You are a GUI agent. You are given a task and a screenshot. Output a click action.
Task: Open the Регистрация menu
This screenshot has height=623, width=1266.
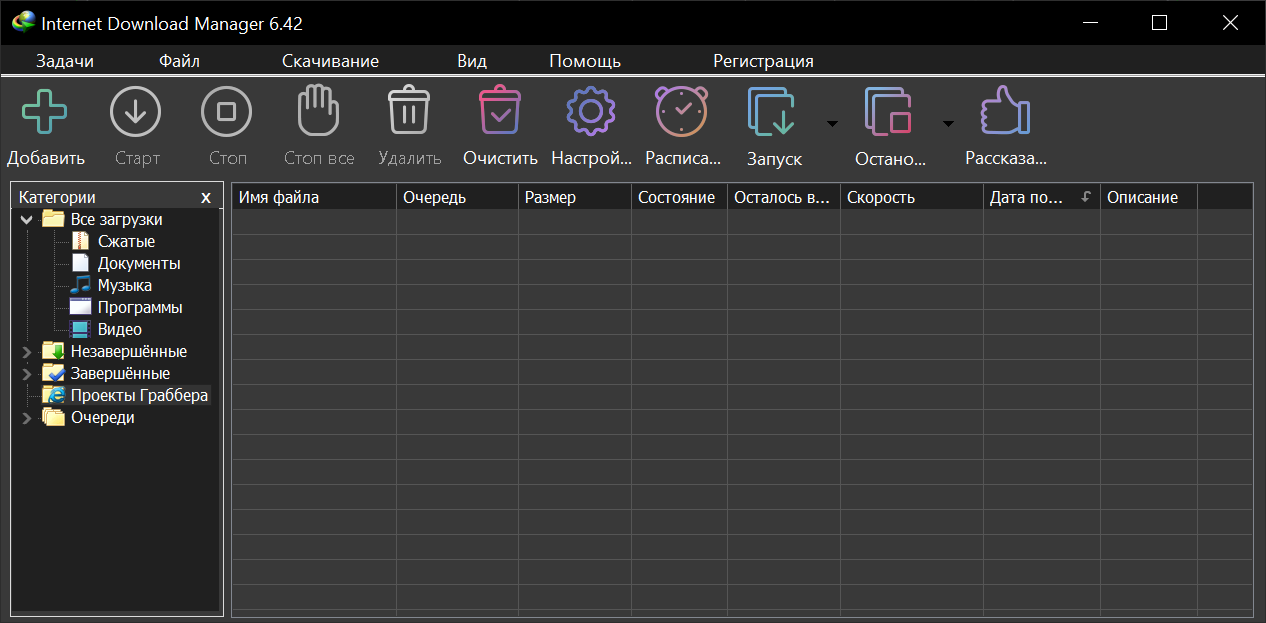coord(763,61)
